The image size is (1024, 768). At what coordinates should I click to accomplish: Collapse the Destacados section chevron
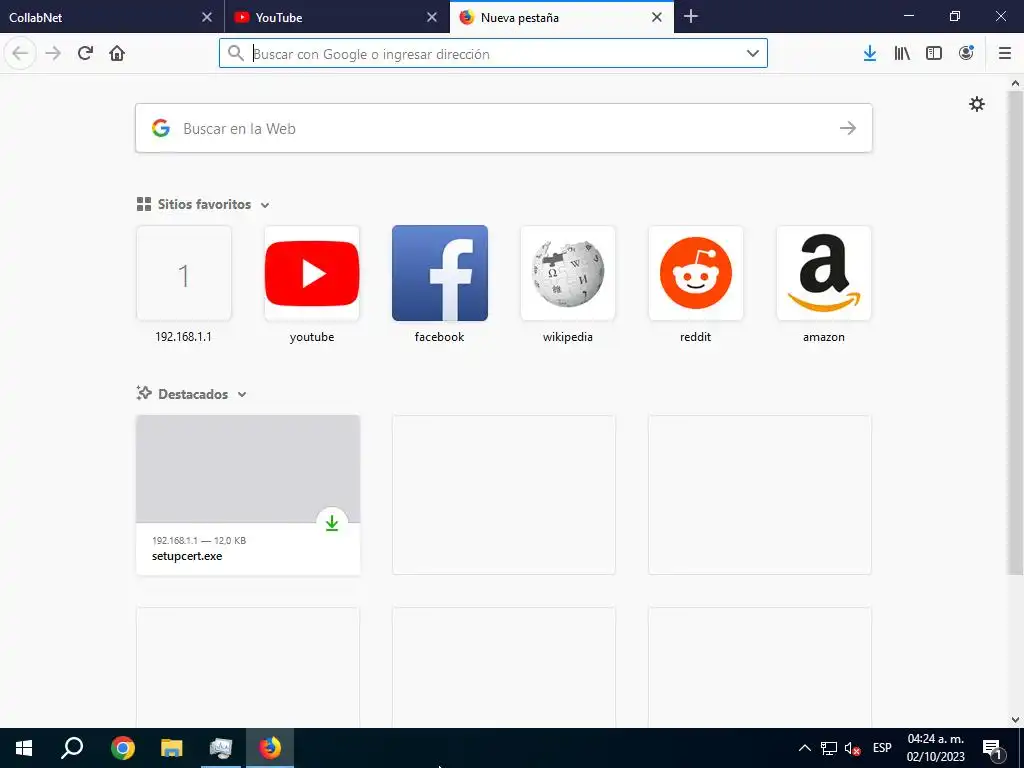(x=242, y=394)
